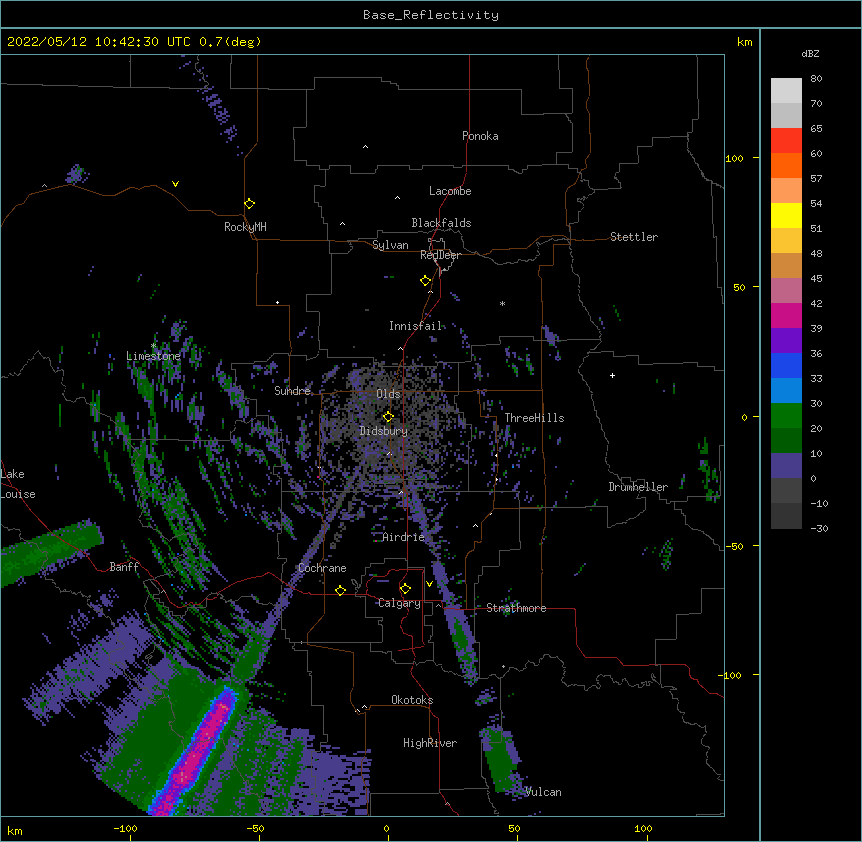Click the Sundre city label
The width and height of the screenshot is (862, 842).
[292, 391]
